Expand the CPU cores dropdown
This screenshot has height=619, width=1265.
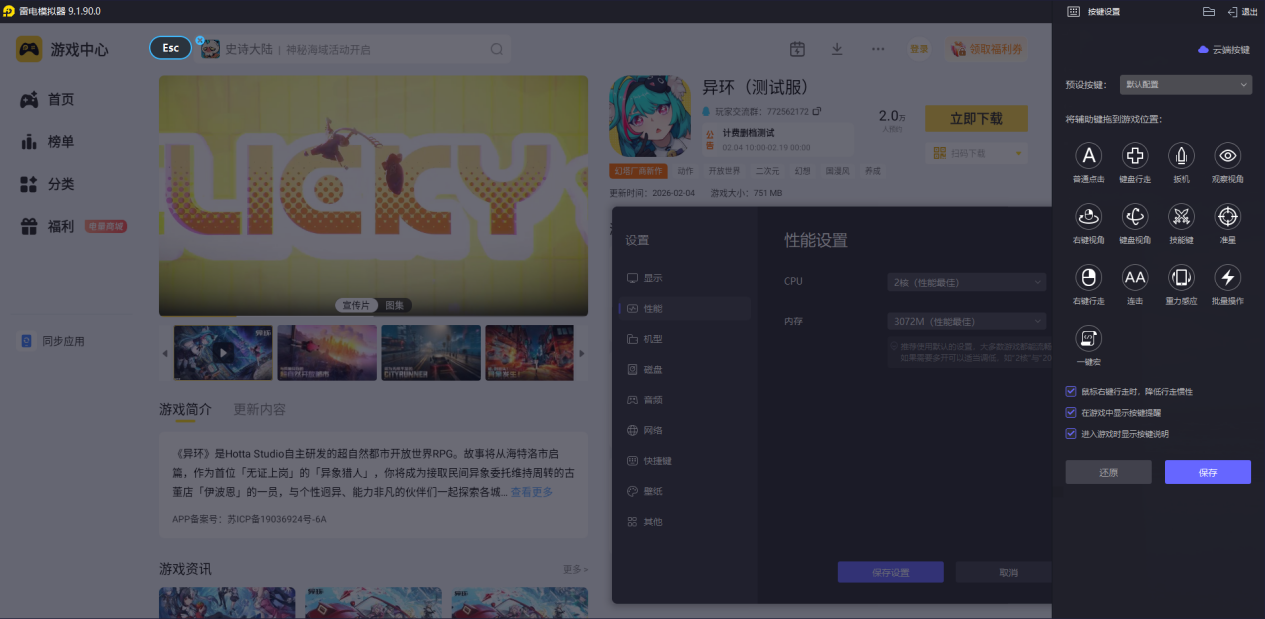click(966, 282)
